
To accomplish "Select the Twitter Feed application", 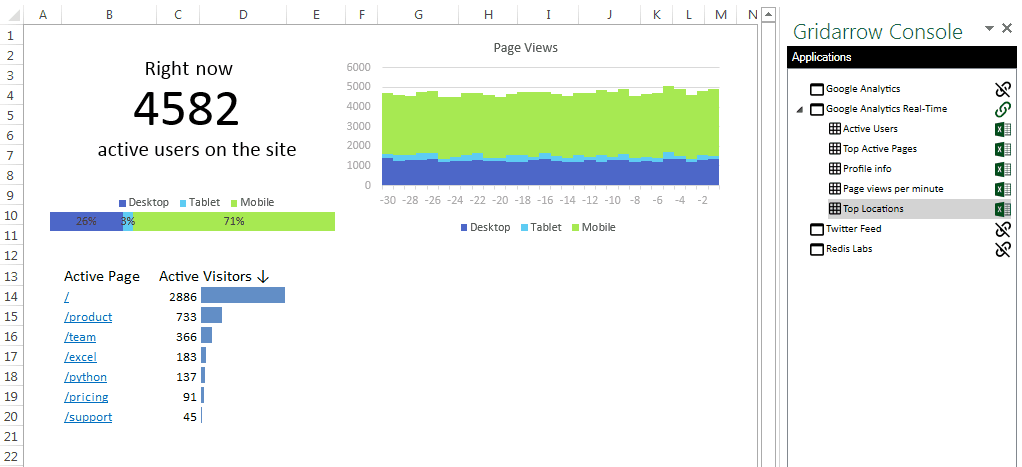I will (x=853, y=229).
